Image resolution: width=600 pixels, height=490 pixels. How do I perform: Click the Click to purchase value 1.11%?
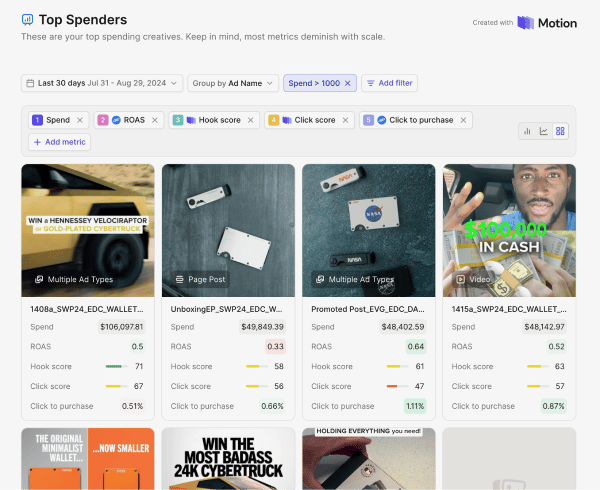(415, 406)
